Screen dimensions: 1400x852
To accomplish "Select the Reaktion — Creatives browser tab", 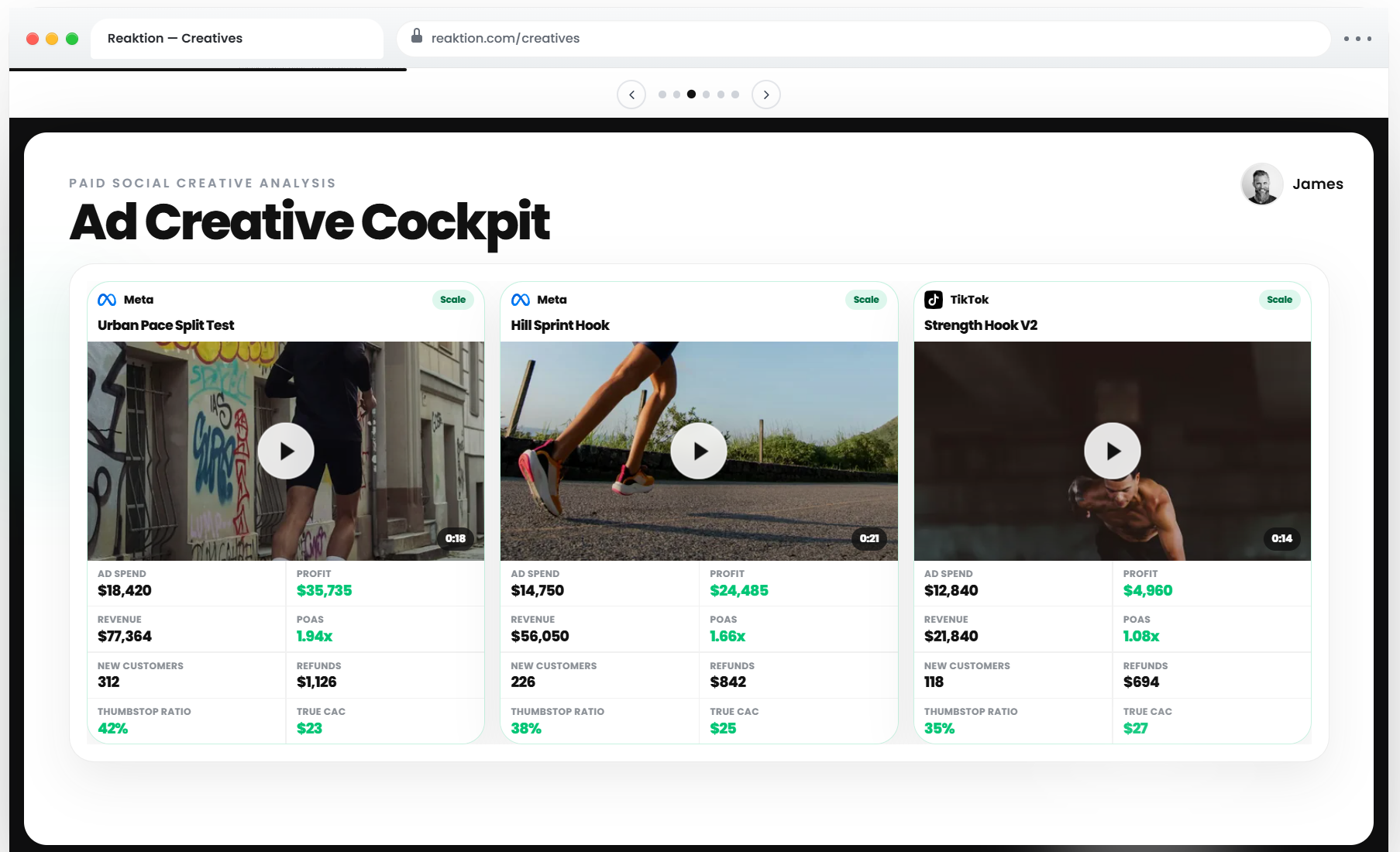I will [236, 39].
